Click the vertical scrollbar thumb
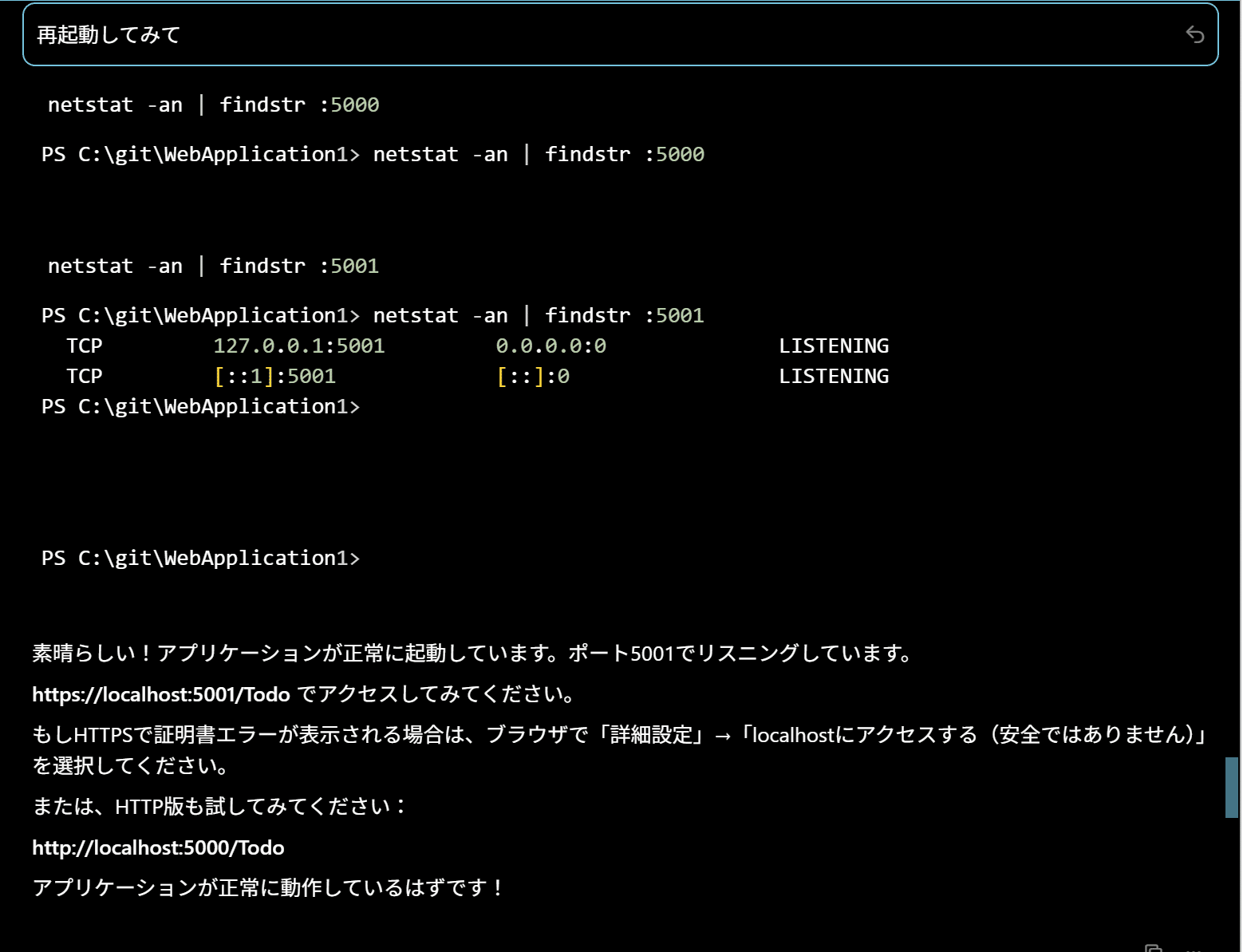This screenshot has width=1247, height=952. click(1231, 788)
